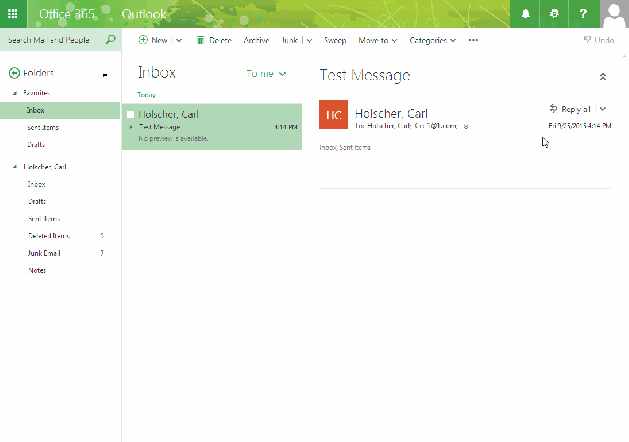Viewport: 629px width, 442px height.
Task: Expand the Test Message conversation arrow
Action: point(131,127)
